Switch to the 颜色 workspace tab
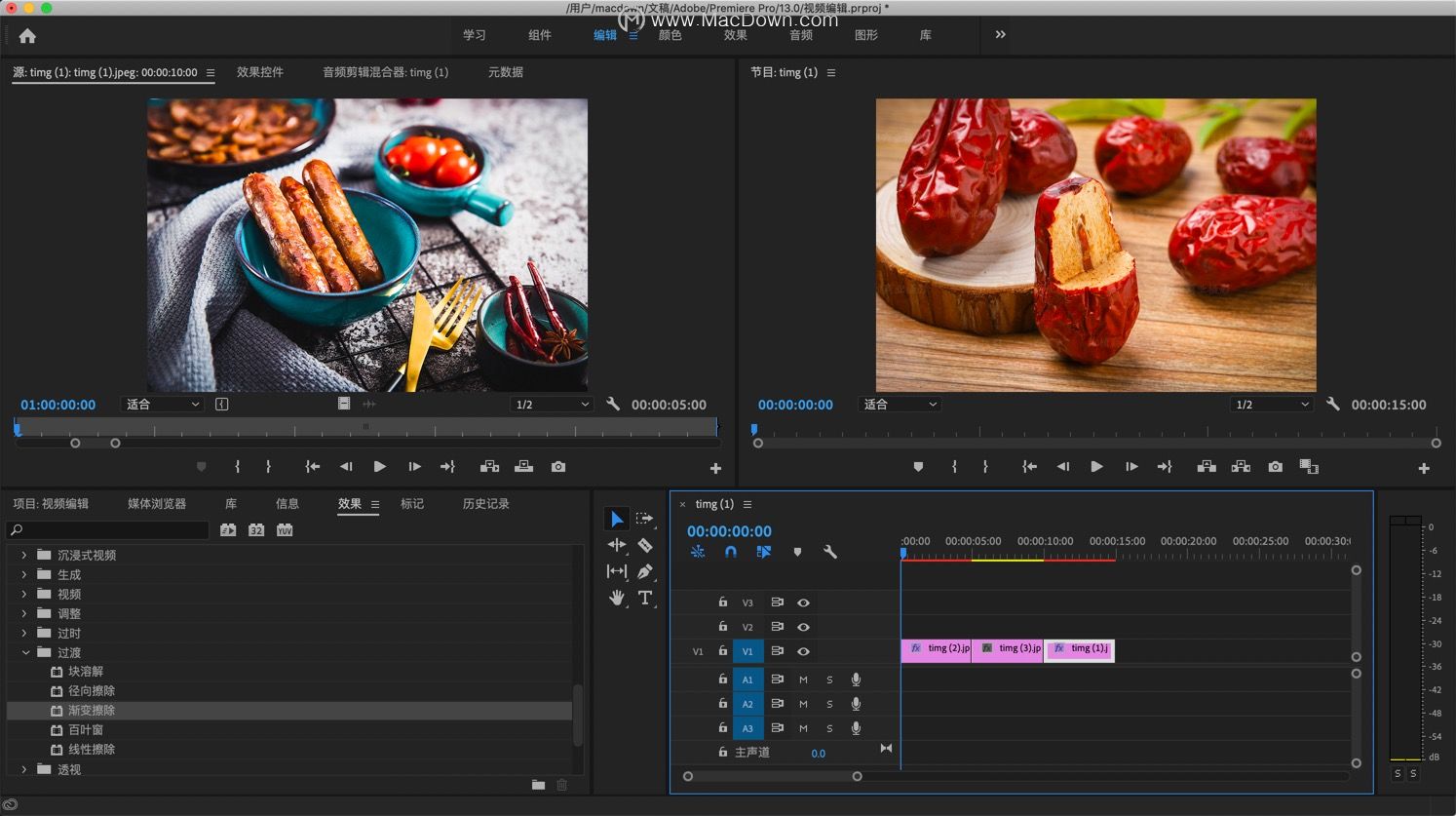 [671, 35]
